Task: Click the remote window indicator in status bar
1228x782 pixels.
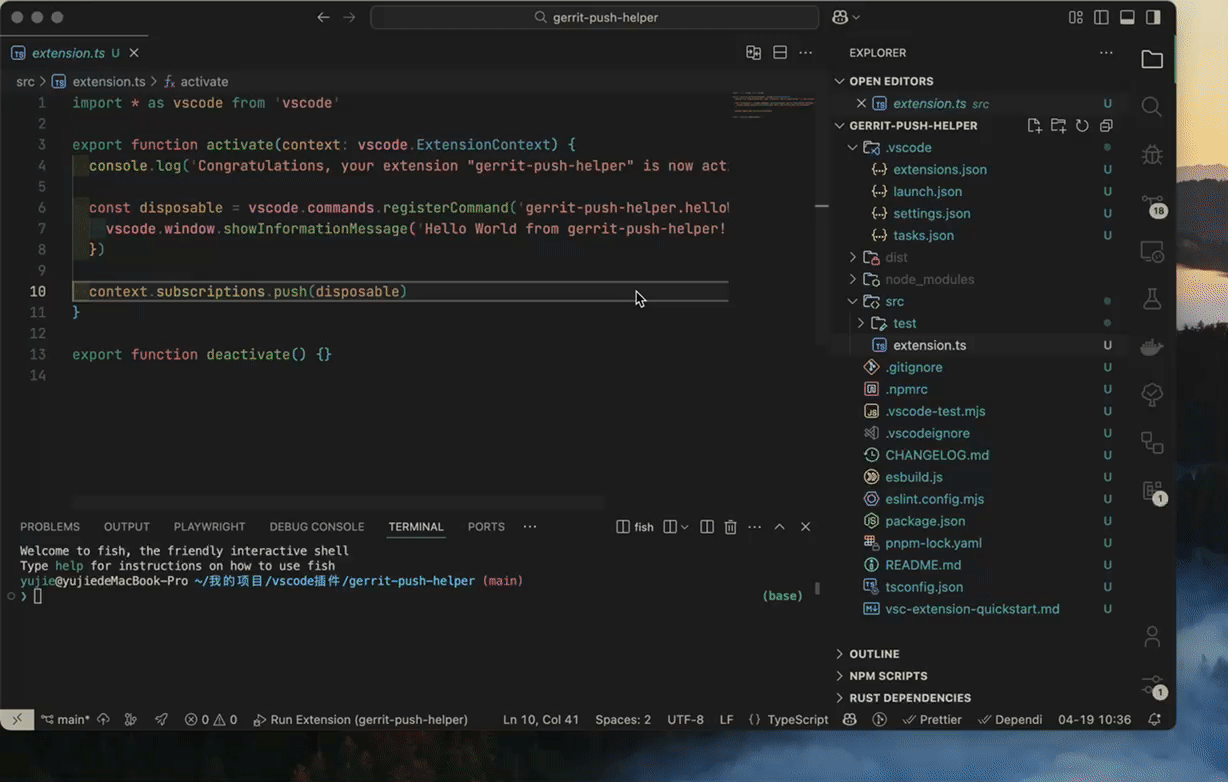Action: click(x=17, y=719)
